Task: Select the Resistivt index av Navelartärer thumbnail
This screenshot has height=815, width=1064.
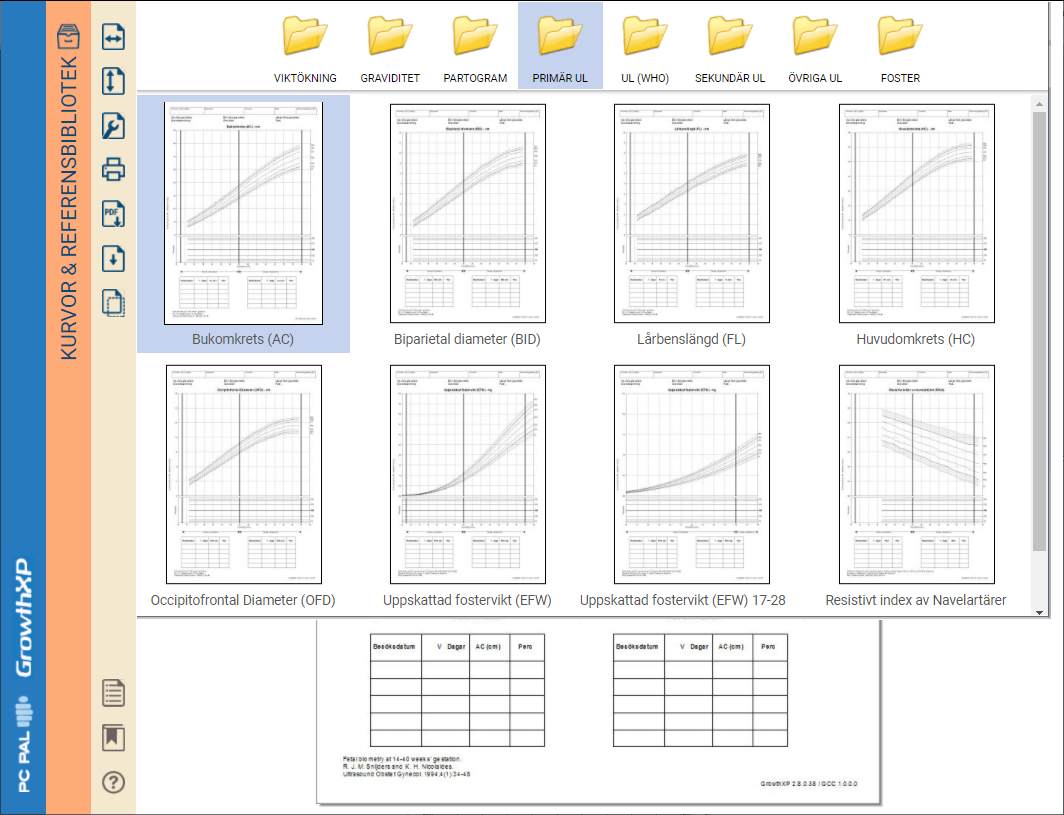Action: pos(917,474)
